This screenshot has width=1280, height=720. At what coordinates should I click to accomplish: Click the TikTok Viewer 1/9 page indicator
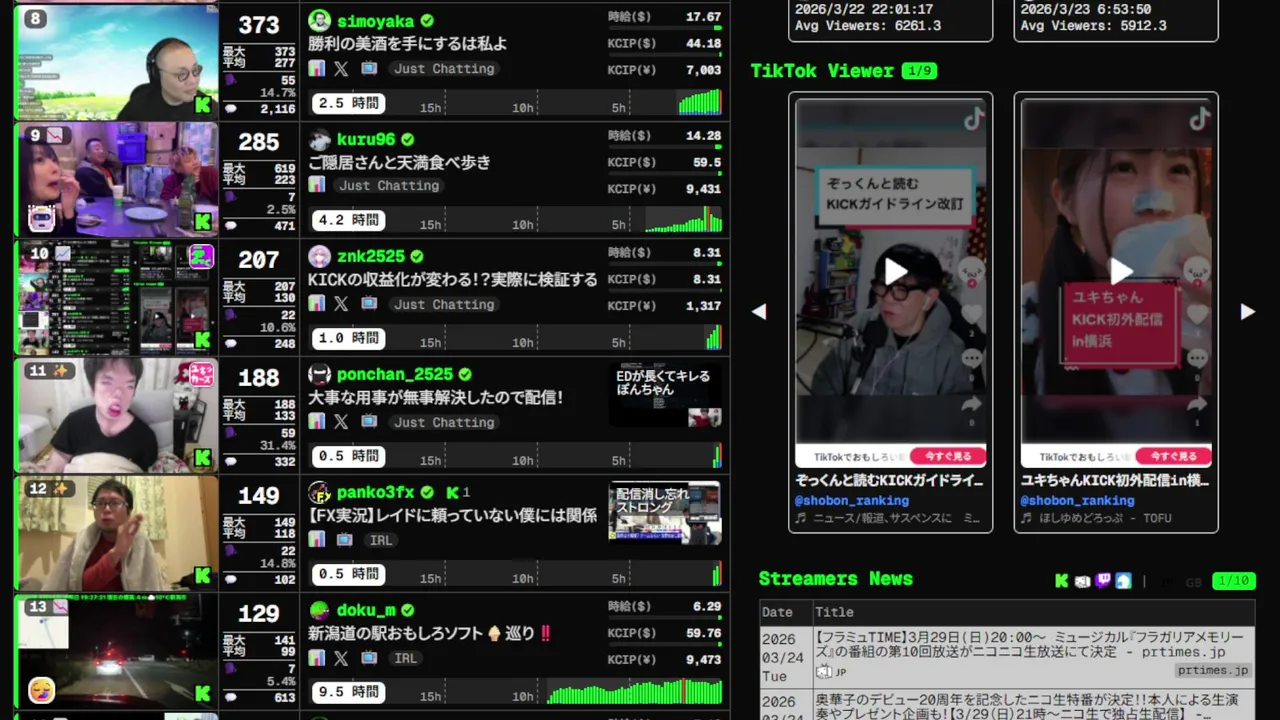click(919, 71)
